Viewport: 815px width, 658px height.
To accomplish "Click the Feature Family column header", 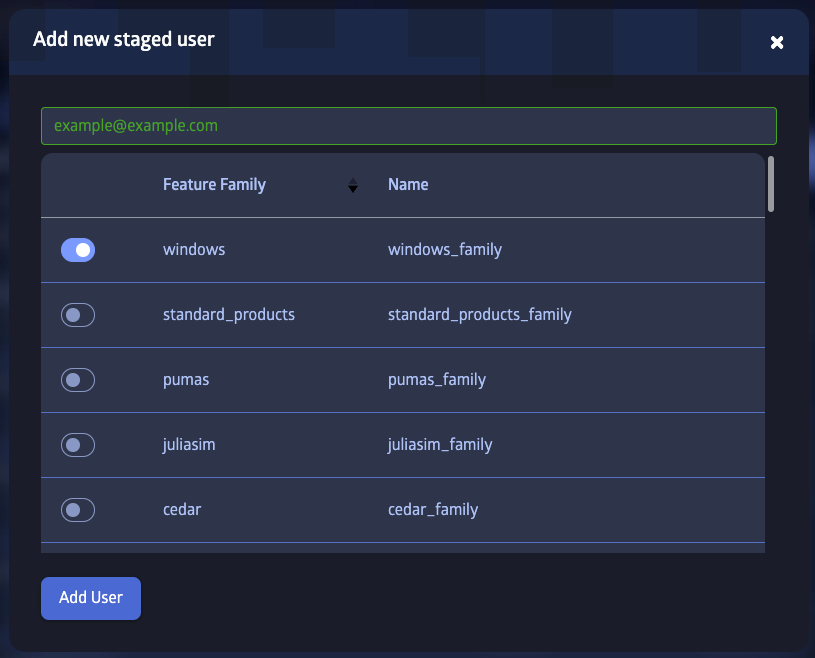I will tap(214, 185).
